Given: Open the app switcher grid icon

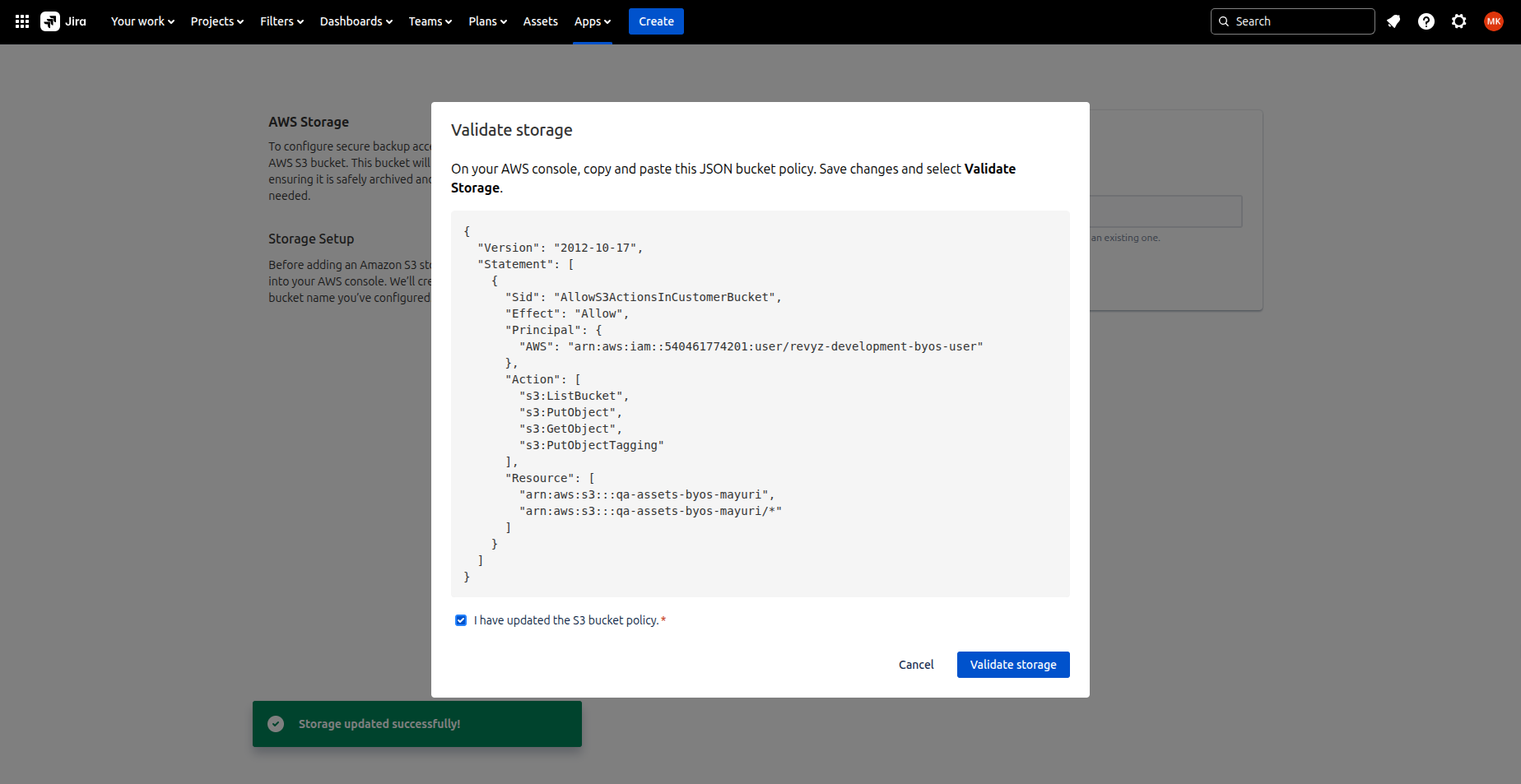Looking at the screenshot, I should [22, 21].
